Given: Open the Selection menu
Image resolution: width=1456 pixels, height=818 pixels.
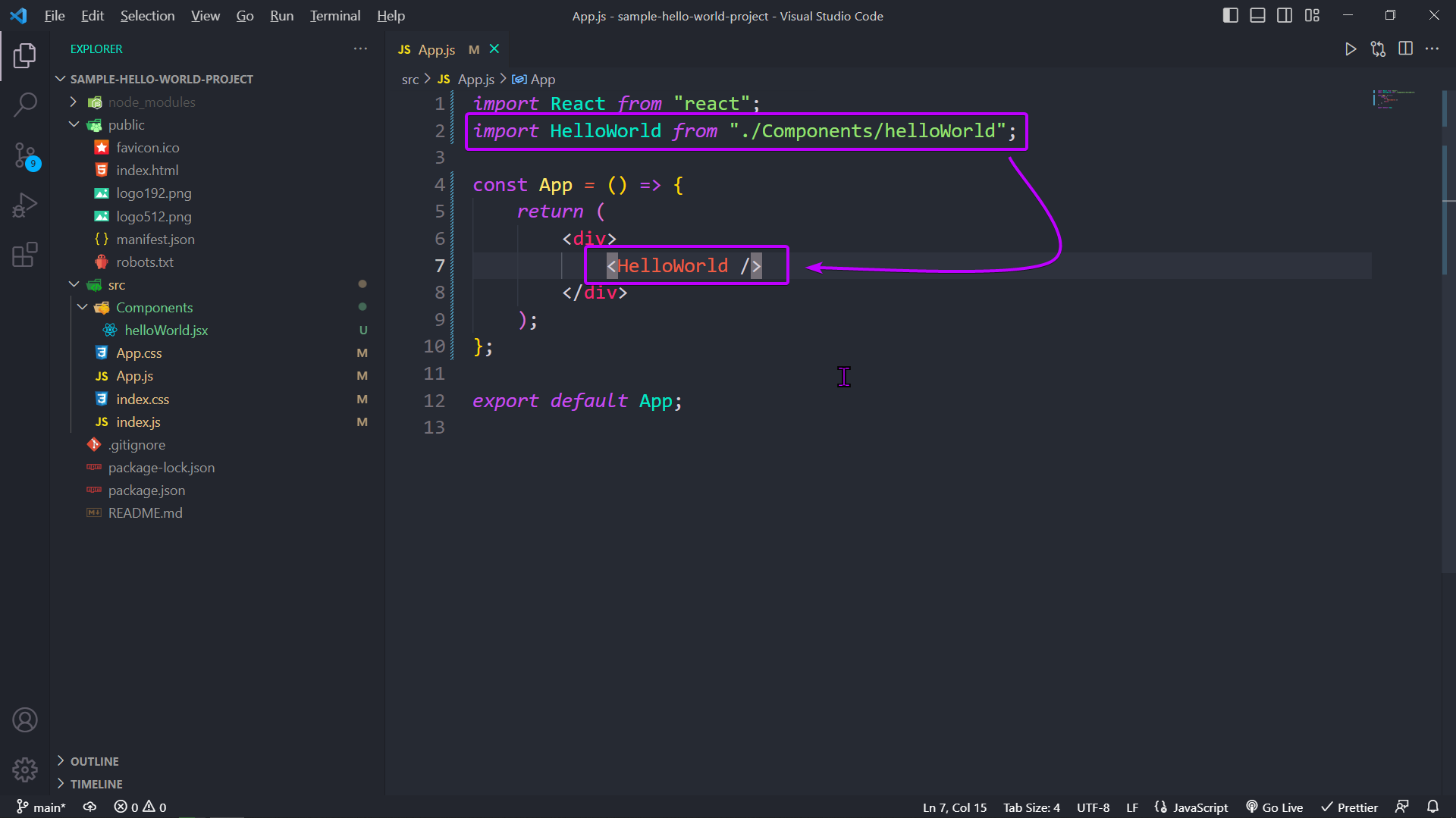Looking at the screenshot, I should pyautogui.click(x=147, y=15).
